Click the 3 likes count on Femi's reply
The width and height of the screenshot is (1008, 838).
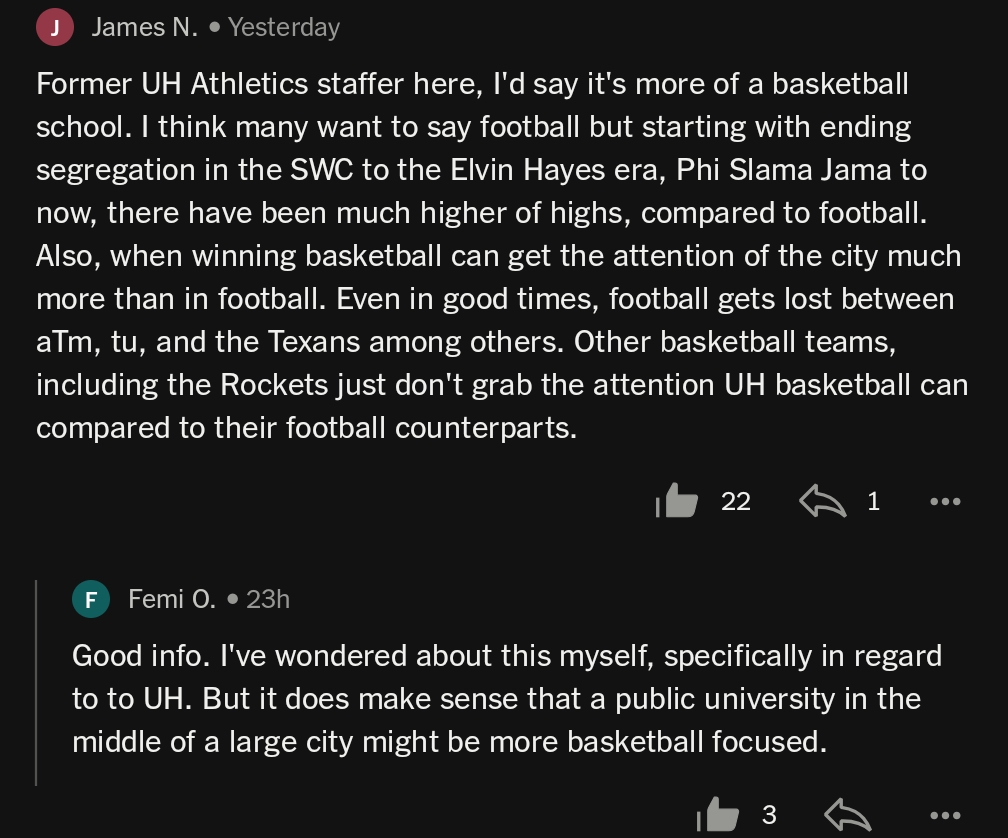[769, 815]
